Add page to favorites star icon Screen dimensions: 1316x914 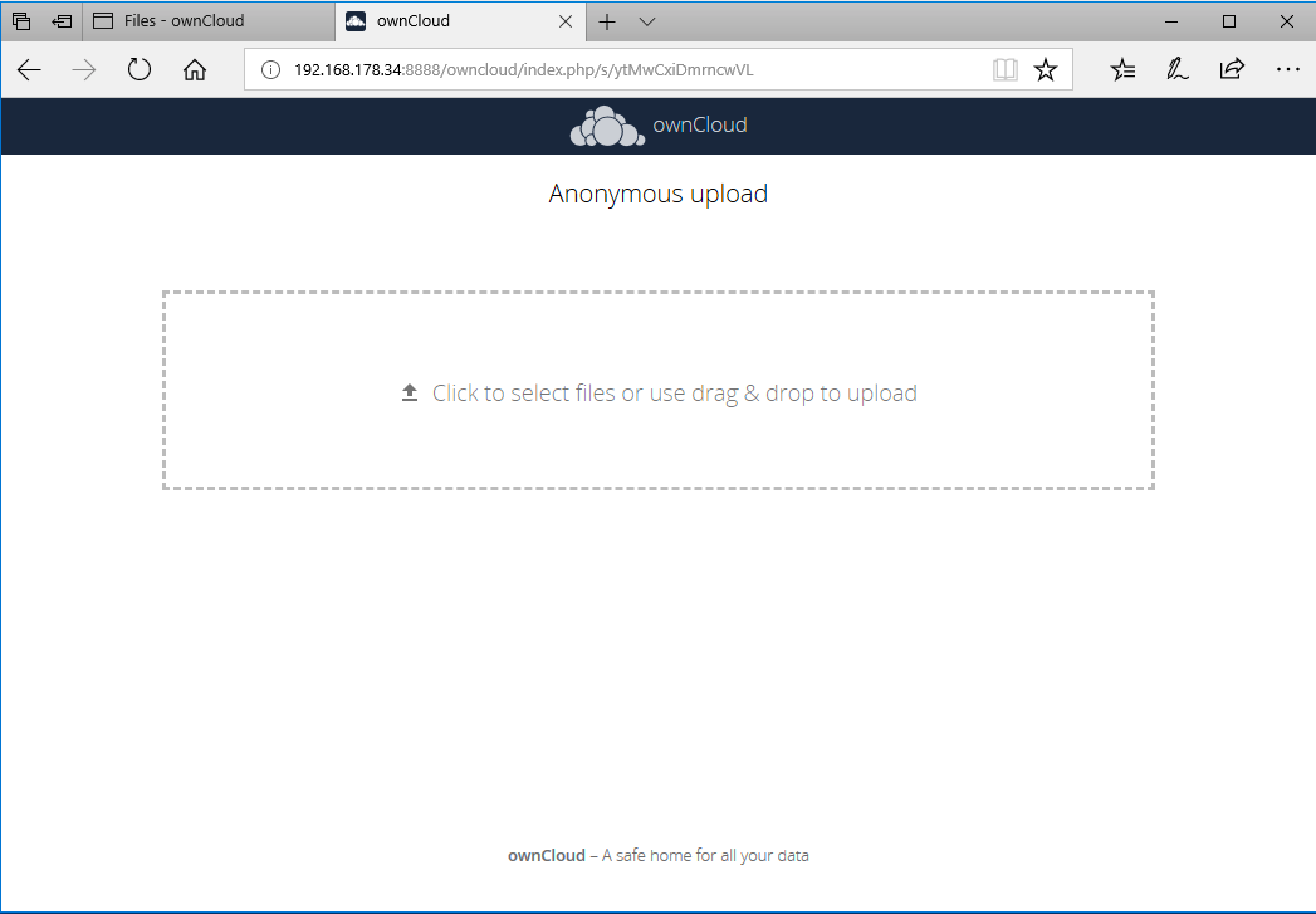(1046, 70)
